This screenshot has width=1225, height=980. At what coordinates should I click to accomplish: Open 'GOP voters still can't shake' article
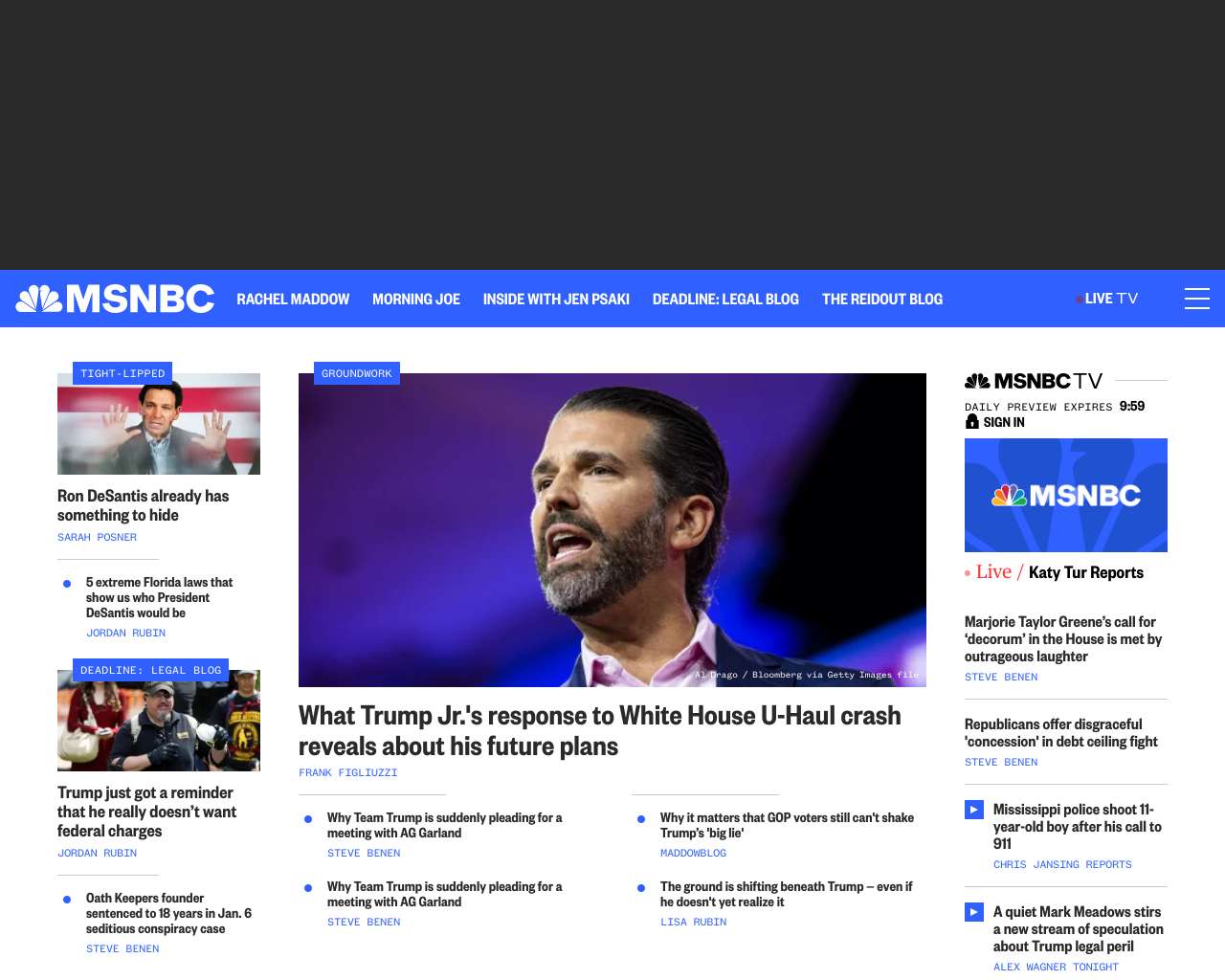[787, 825]
